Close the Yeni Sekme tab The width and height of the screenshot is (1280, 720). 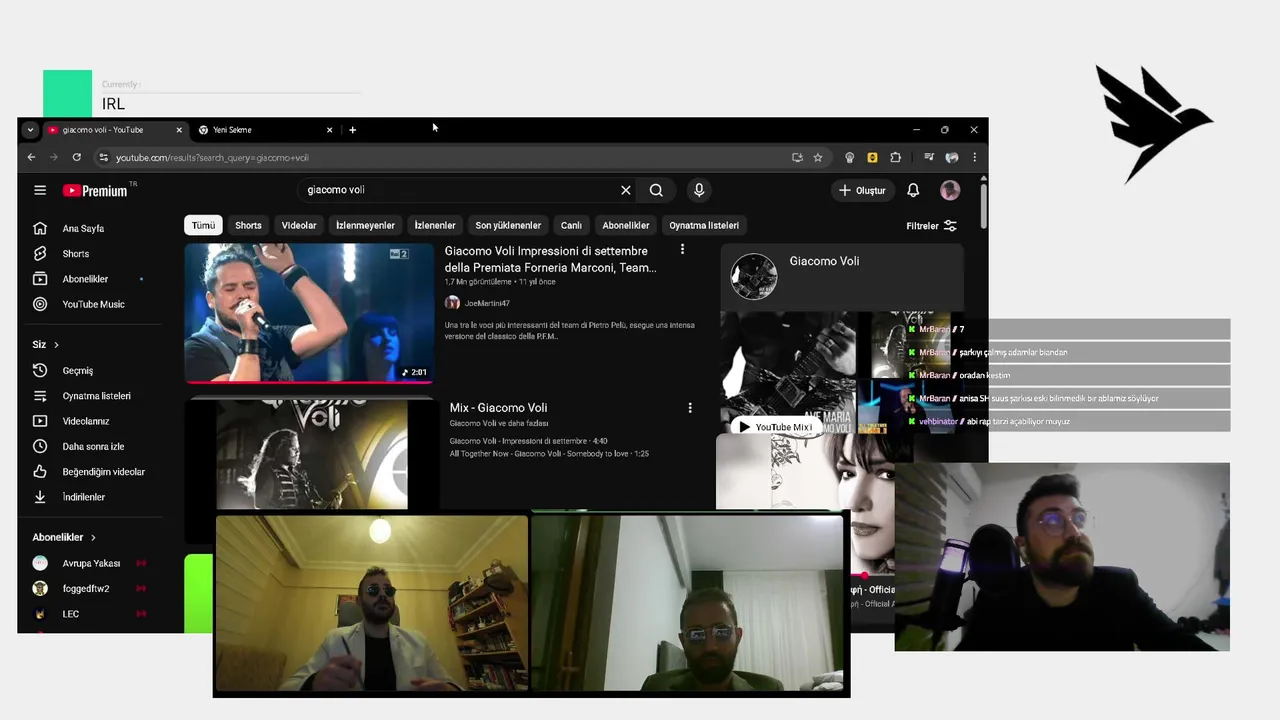click(x=329, y=130)
